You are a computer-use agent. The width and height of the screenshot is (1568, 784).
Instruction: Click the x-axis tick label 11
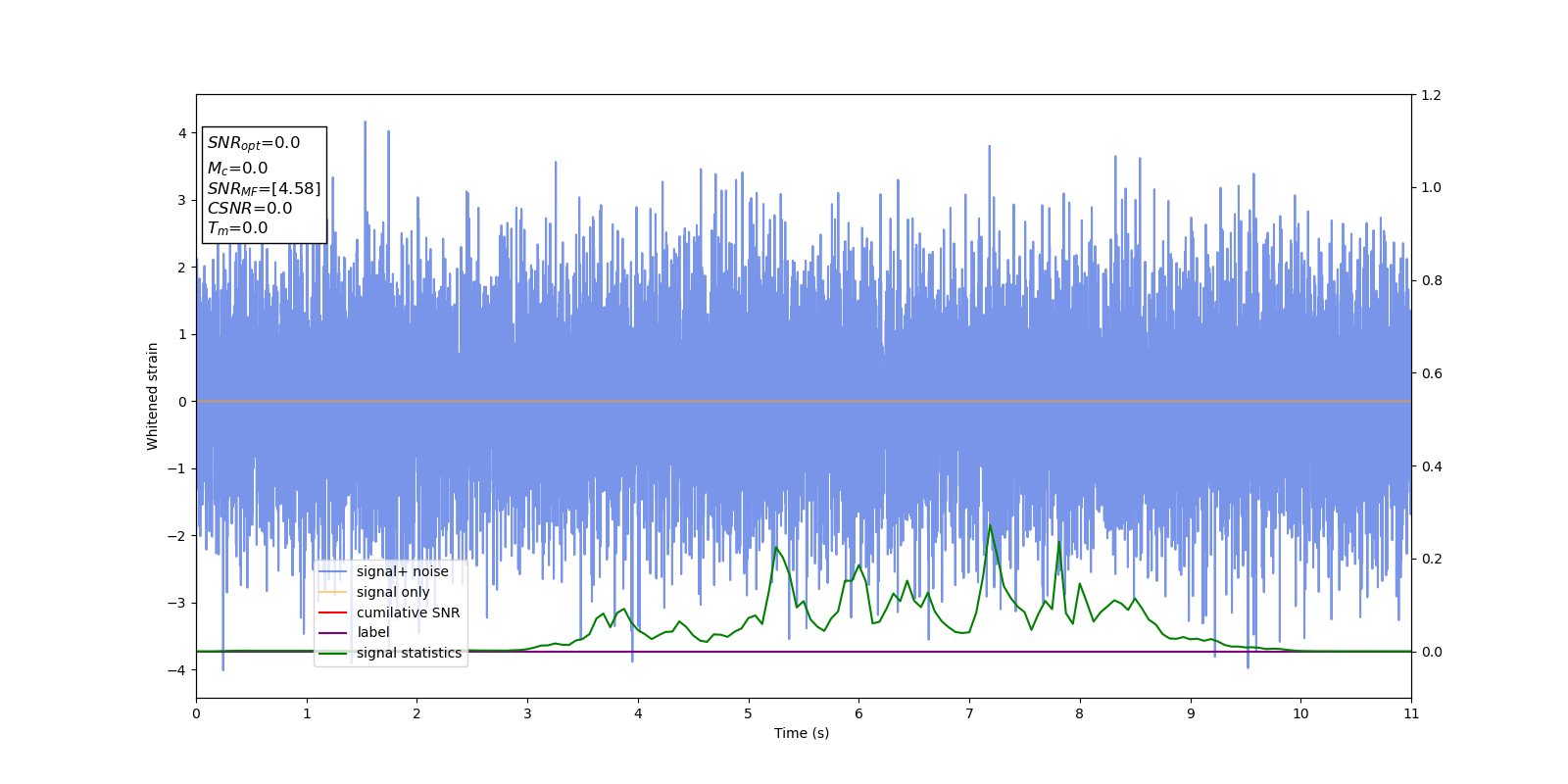tap(1411, 713)
